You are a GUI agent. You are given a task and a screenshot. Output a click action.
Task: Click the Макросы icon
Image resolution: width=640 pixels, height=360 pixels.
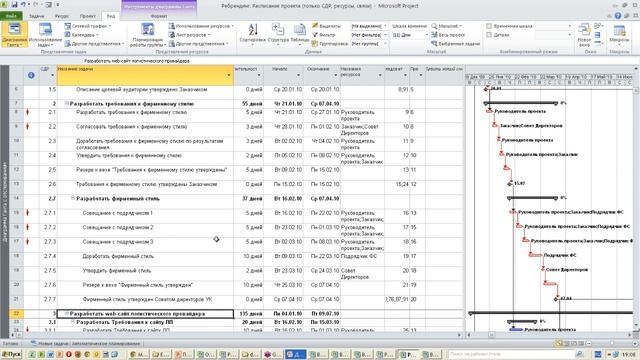click(619, 30)
